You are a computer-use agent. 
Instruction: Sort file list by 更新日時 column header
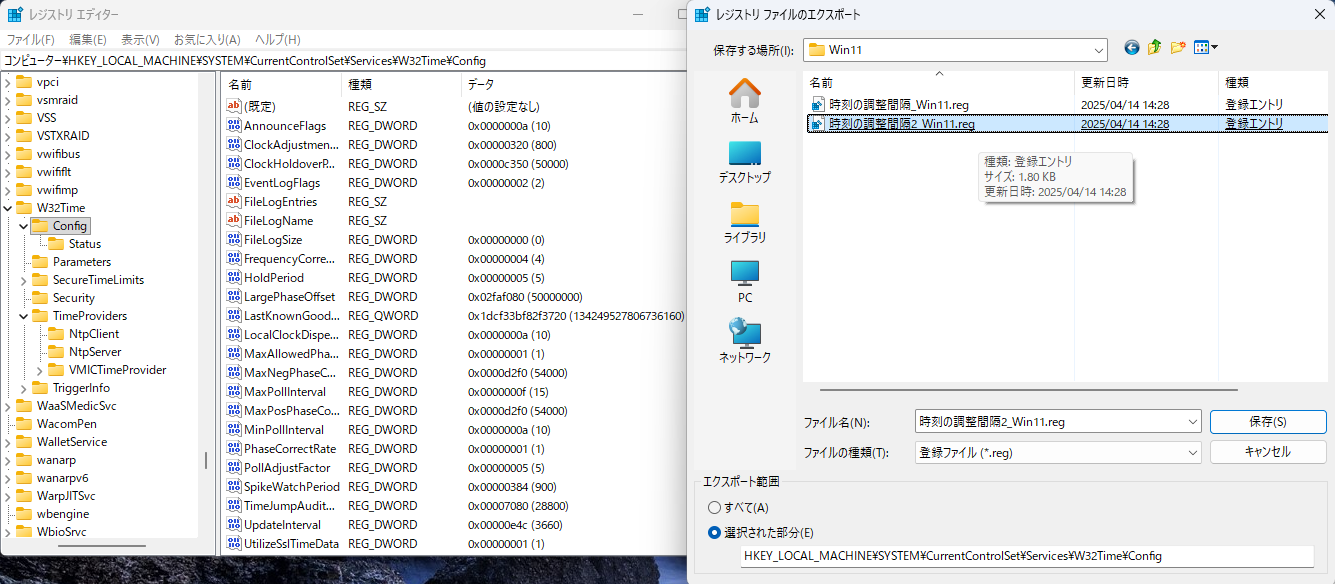coord(1147,82)
